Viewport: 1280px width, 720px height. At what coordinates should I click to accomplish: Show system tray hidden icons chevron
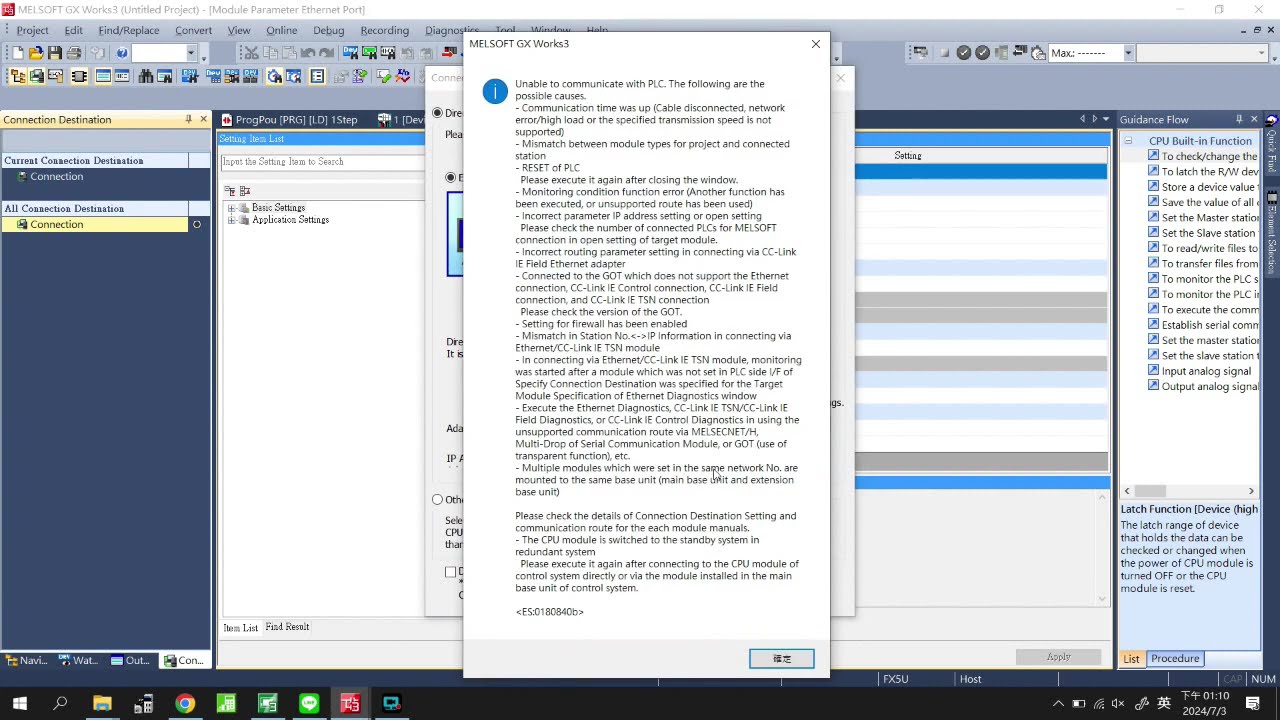pyautogui.click(x=1059, y=704)
